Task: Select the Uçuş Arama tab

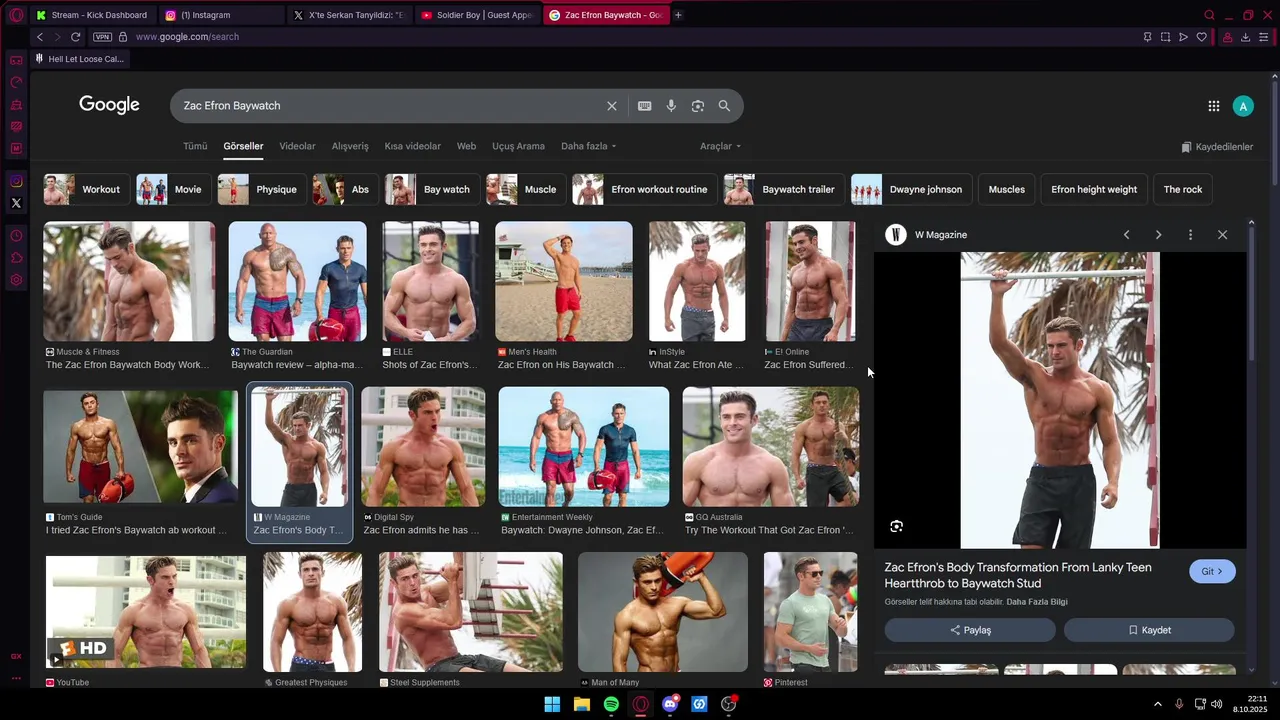Action: click(x=518, y=146)
